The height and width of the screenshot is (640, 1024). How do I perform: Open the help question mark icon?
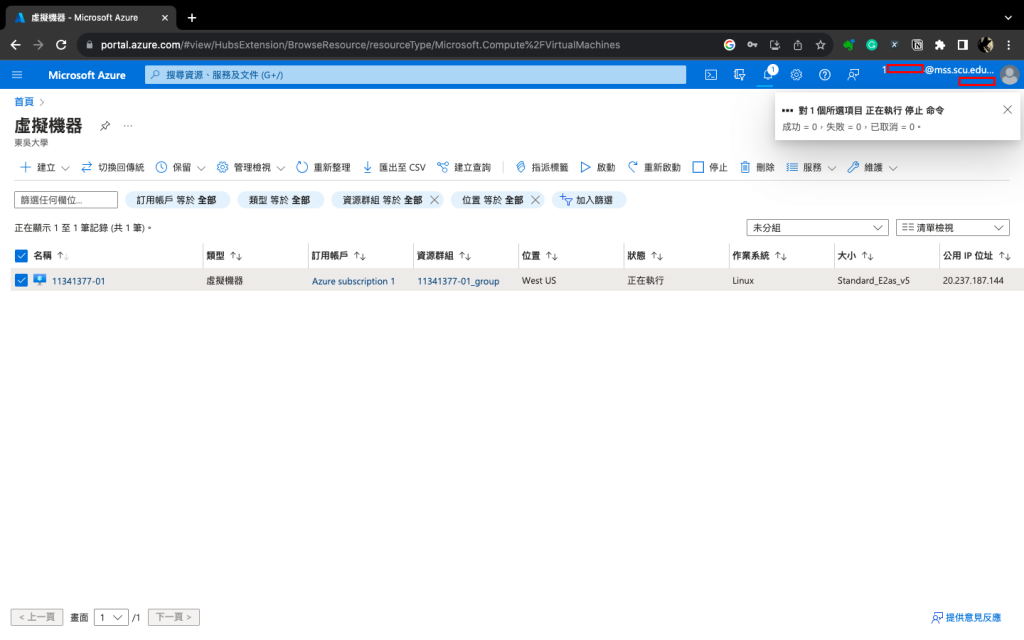coord(825,74)
